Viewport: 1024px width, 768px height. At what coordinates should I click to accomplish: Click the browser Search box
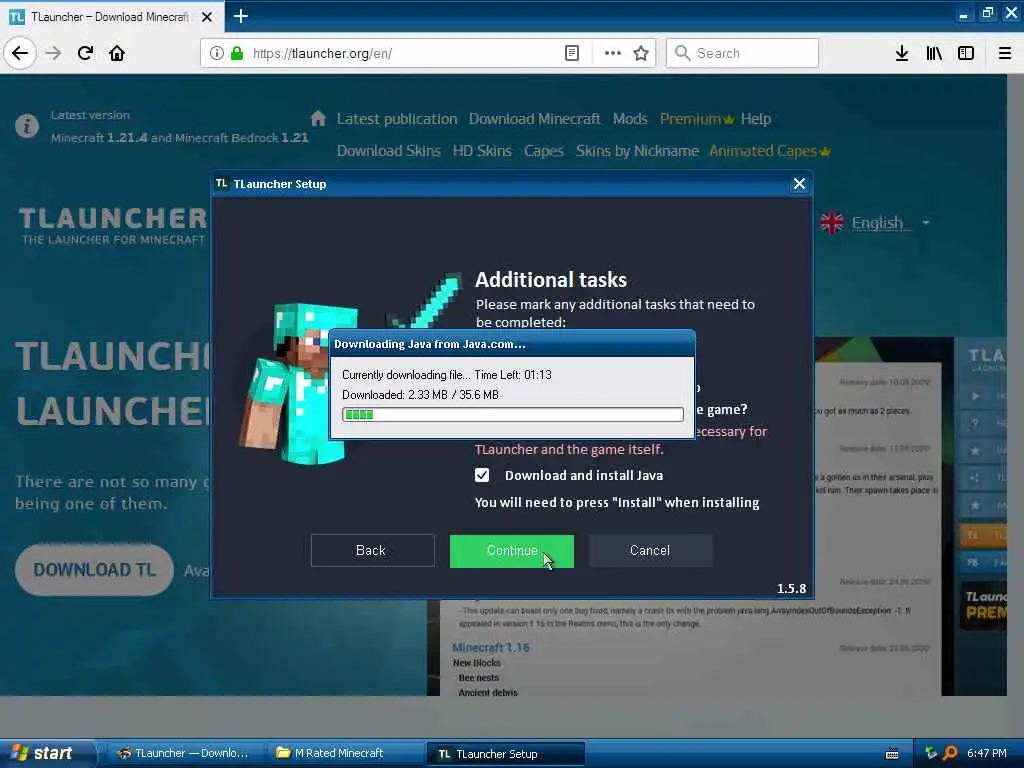[x=742, y=54]
